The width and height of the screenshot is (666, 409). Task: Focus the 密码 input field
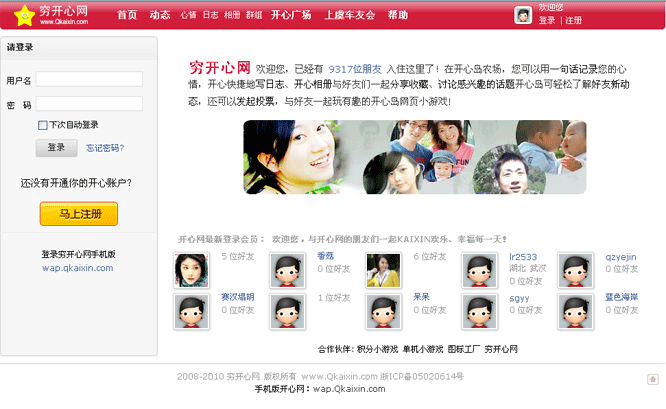[89, 104]
